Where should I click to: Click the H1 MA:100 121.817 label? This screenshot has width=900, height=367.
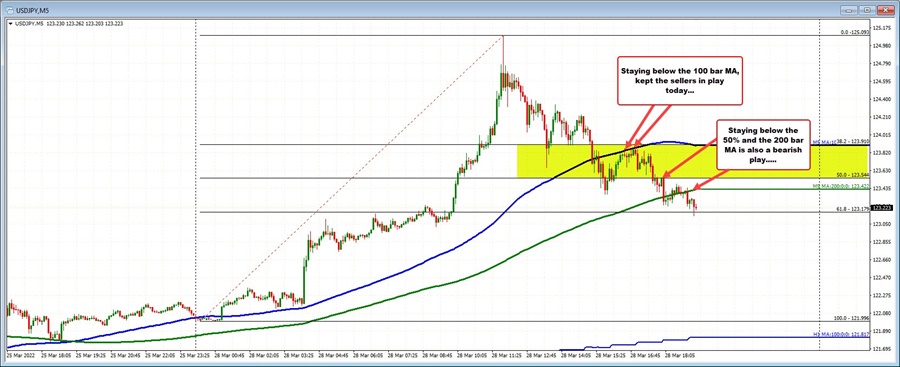841,334
